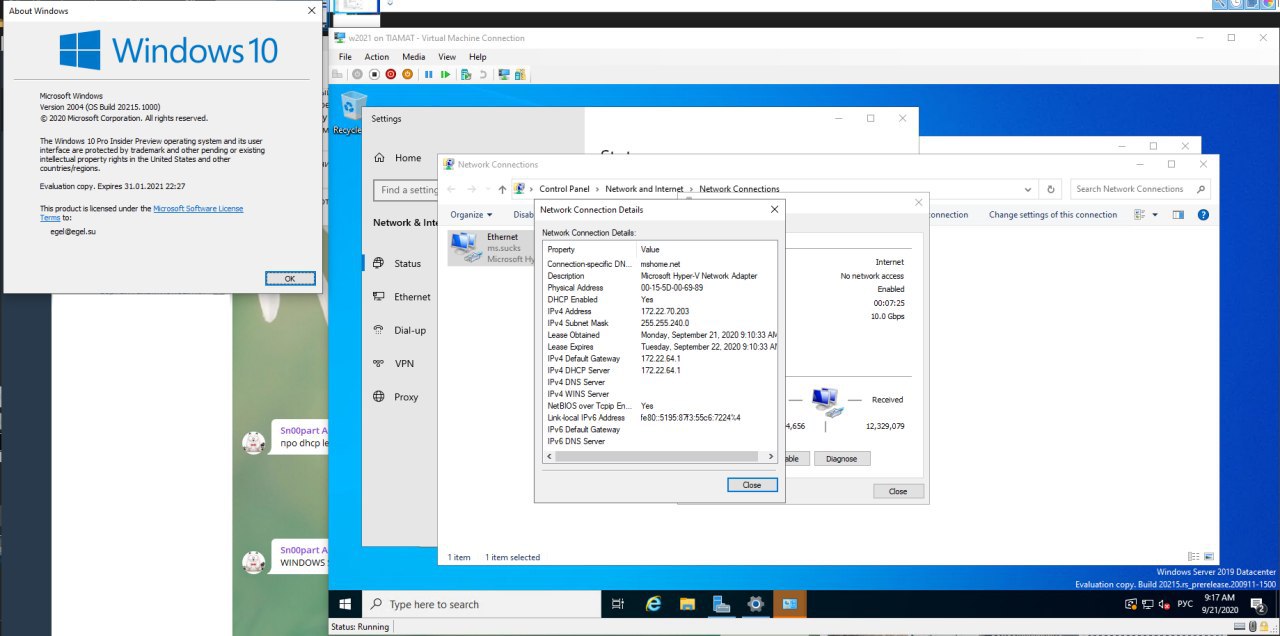Select Dial-up in Settings sidebar

click(401, 330)
